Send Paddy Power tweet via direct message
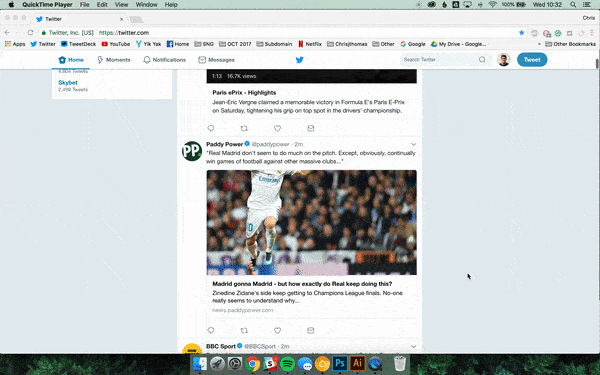Viewport: 600px width, 375px height. [x=311, y=330]
